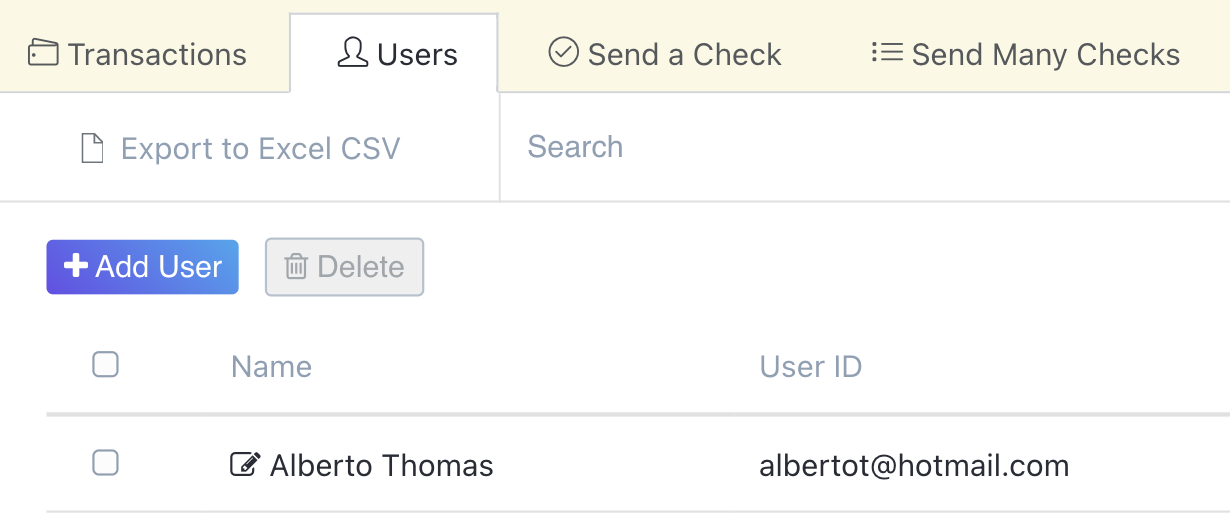Image resolution: width=1230 pixels, height=518 pixels.
Task: Click the circled checkmark icon beside Send a Check
Action: tap(564, 52)
